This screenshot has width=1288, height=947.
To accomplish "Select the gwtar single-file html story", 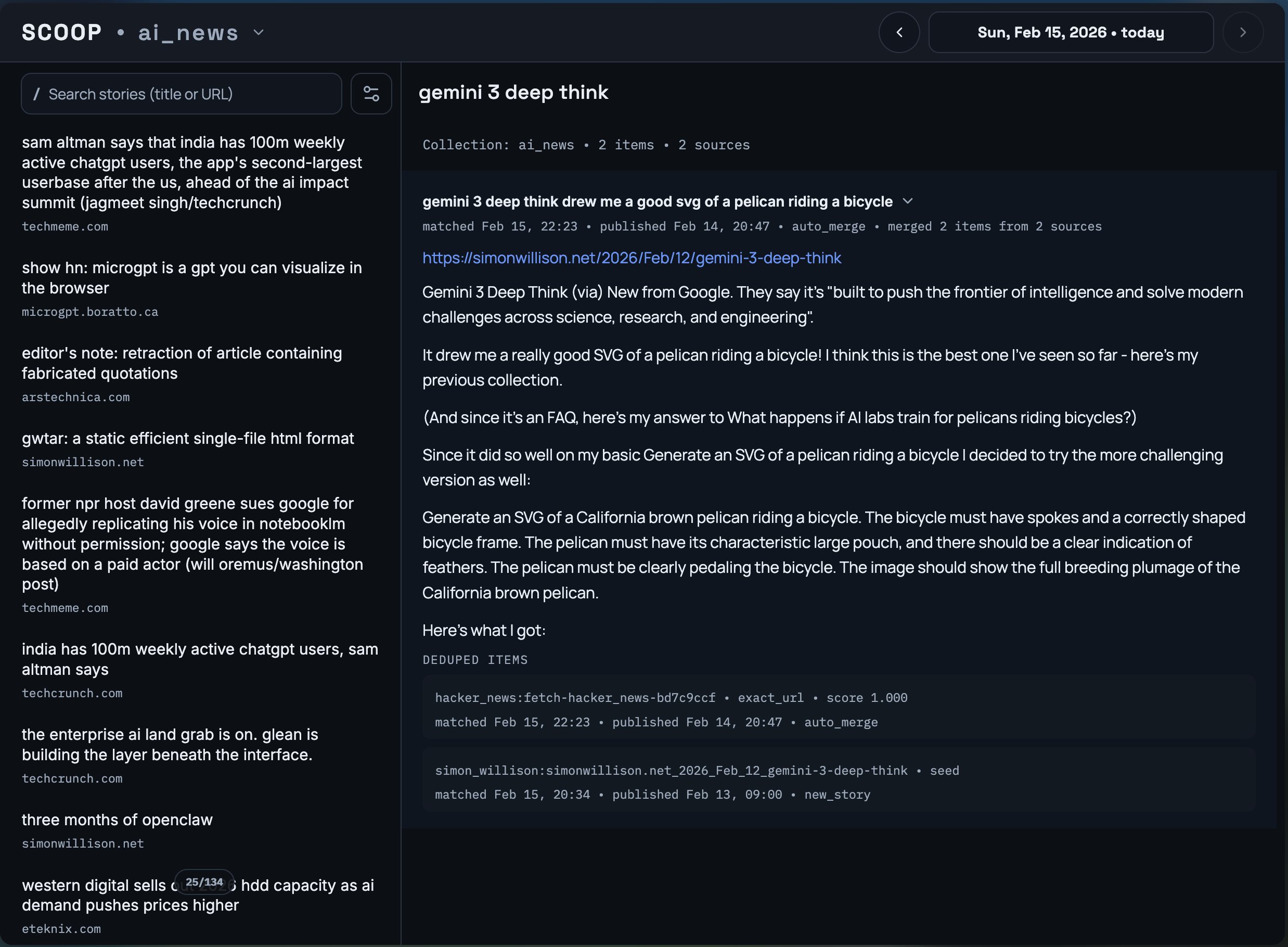I will [x=188, y=439].
